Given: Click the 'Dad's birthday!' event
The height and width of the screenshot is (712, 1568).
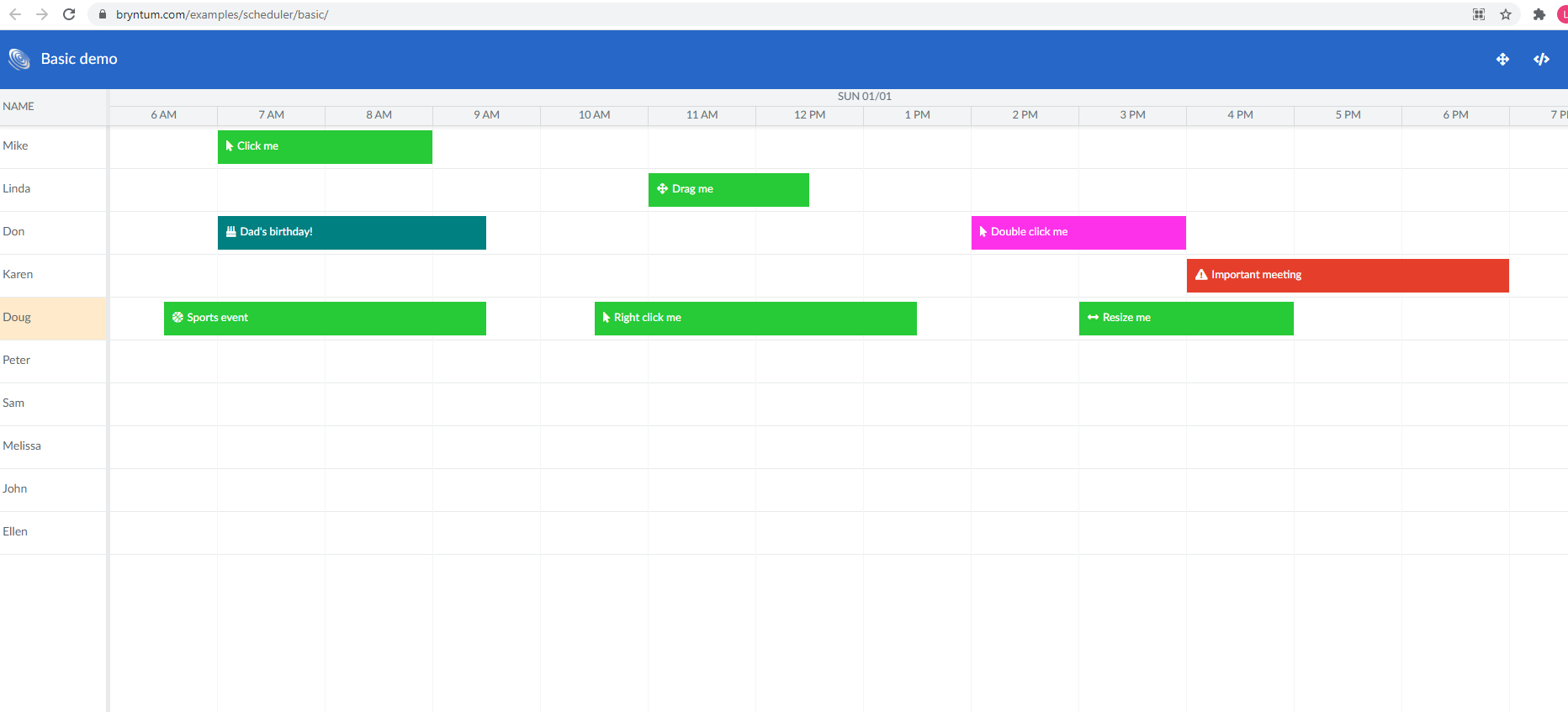Looking at the screenshot, I should [352, 232].
